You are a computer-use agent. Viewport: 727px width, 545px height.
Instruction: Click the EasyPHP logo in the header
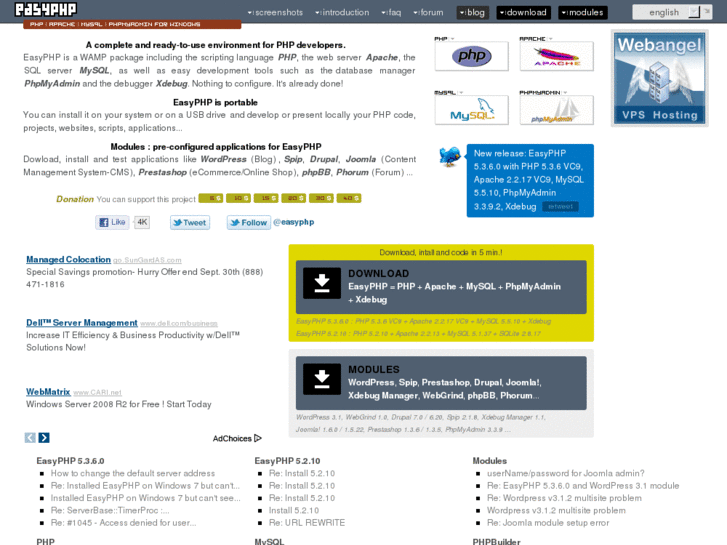coord(45,9)
